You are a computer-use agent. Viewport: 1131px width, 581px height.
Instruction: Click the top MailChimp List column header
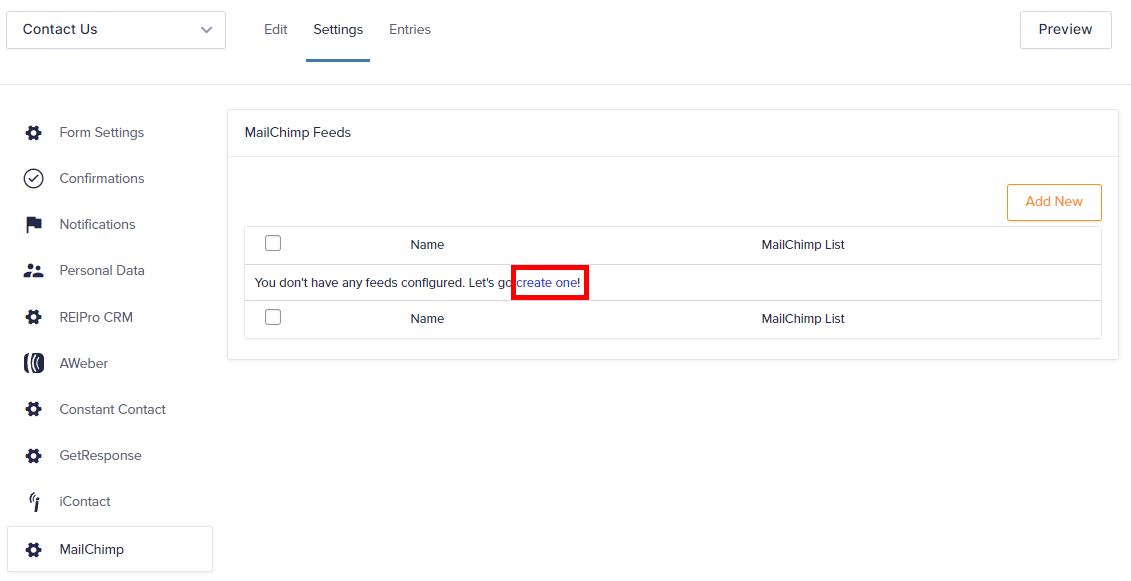tap(803, 245)
